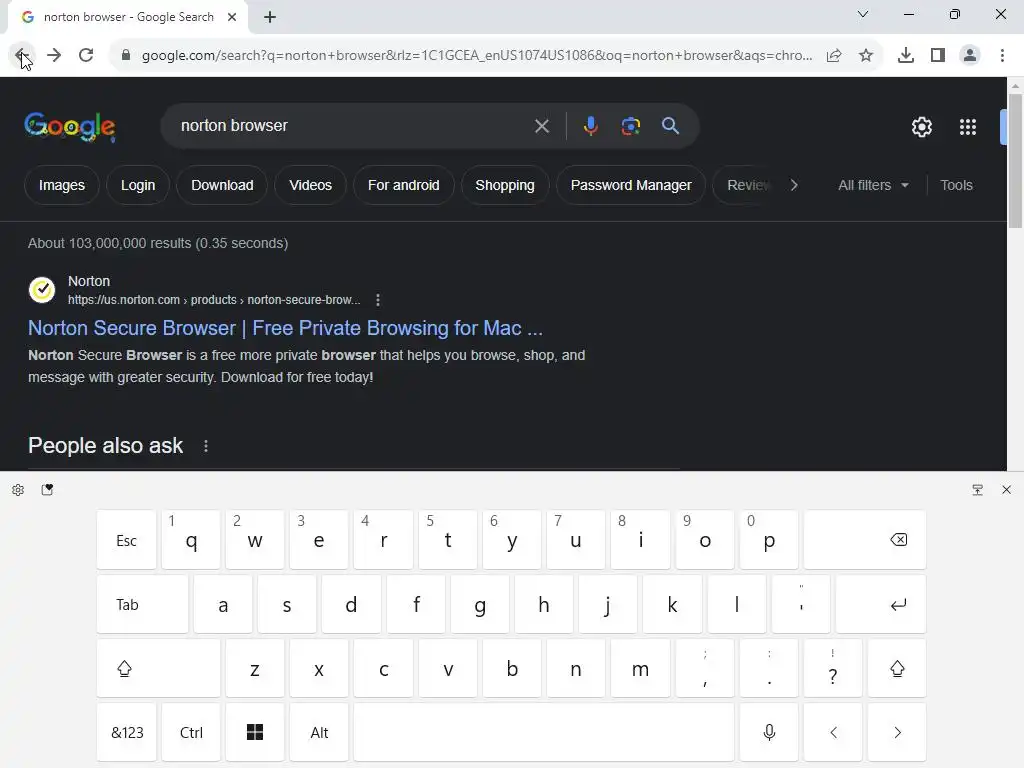This screenshot has width=1024, height=768.
Task: Filter results by Shopping
Action: pos(505,185)
